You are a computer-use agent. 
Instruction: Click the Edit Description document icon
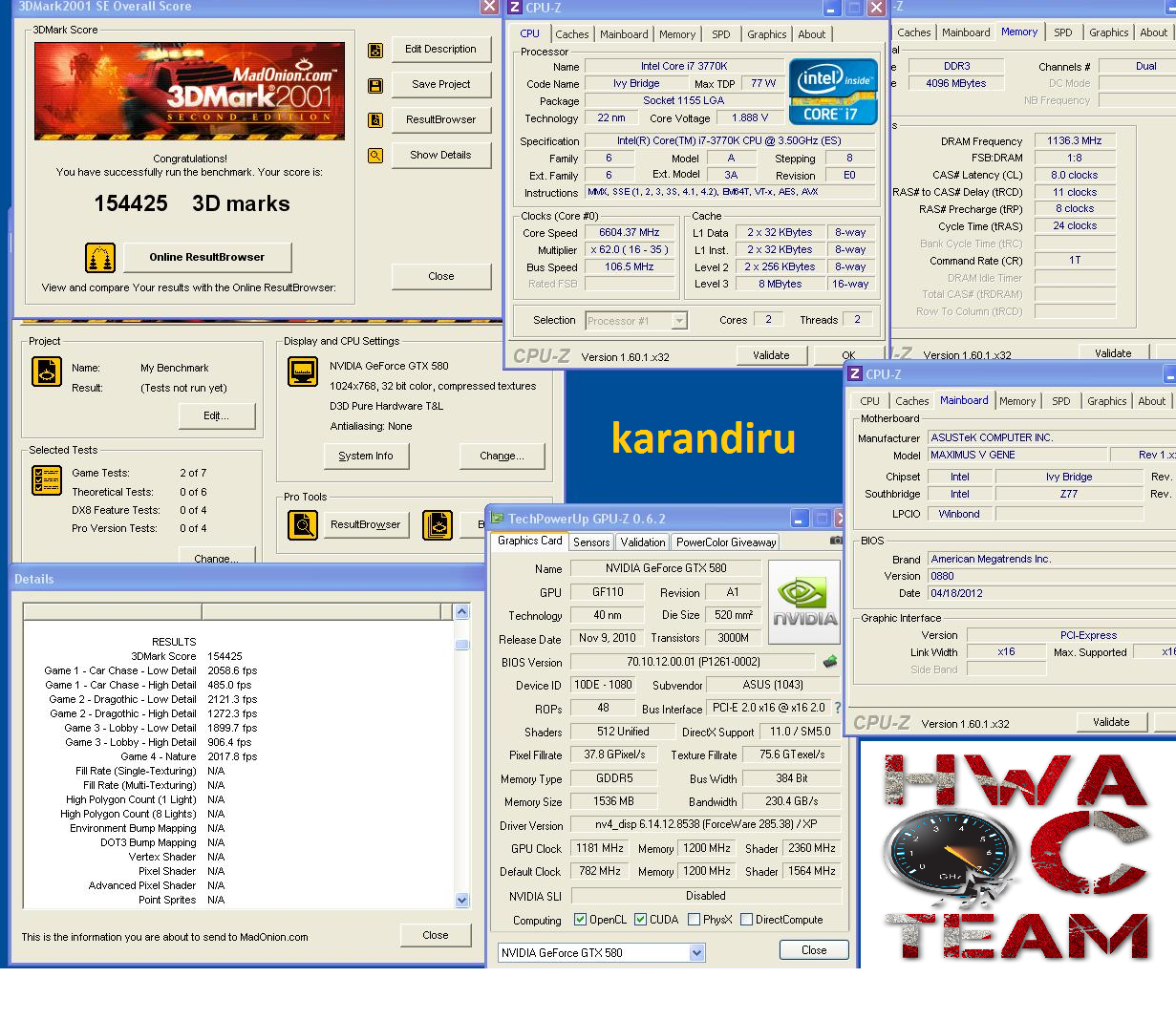pyautogui.click(x=375, y=50)
